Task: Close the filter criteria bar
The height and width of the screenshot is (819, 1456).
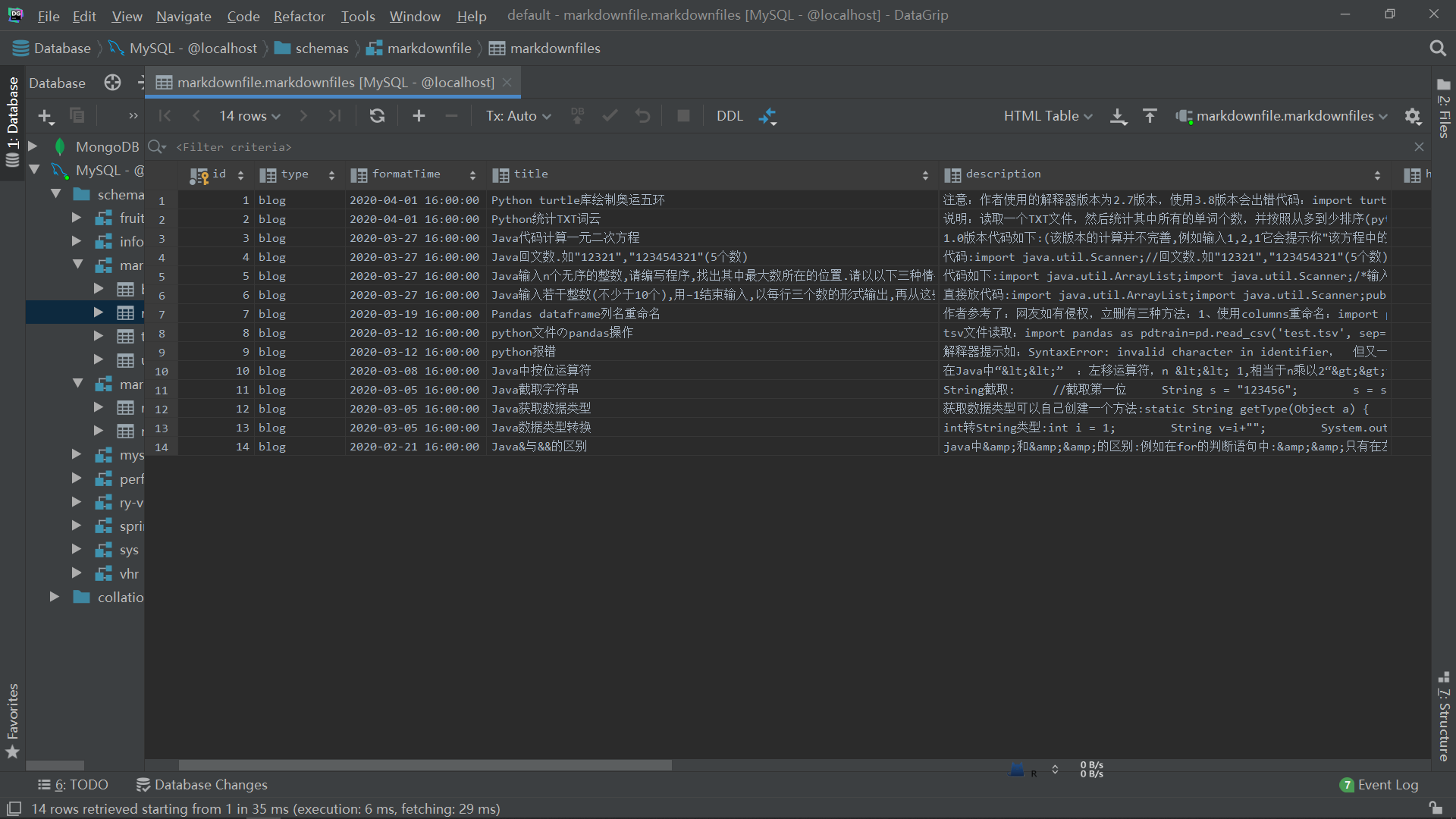Action: (1419, 146)
